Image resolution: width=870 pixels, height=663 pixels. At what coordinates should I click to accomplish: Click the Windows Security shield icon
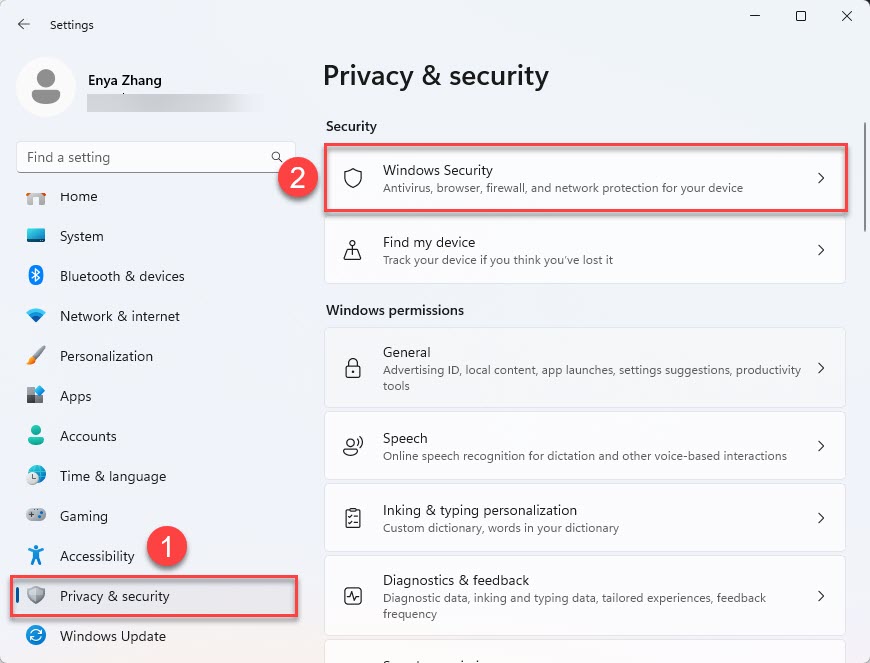click(353, 178)
